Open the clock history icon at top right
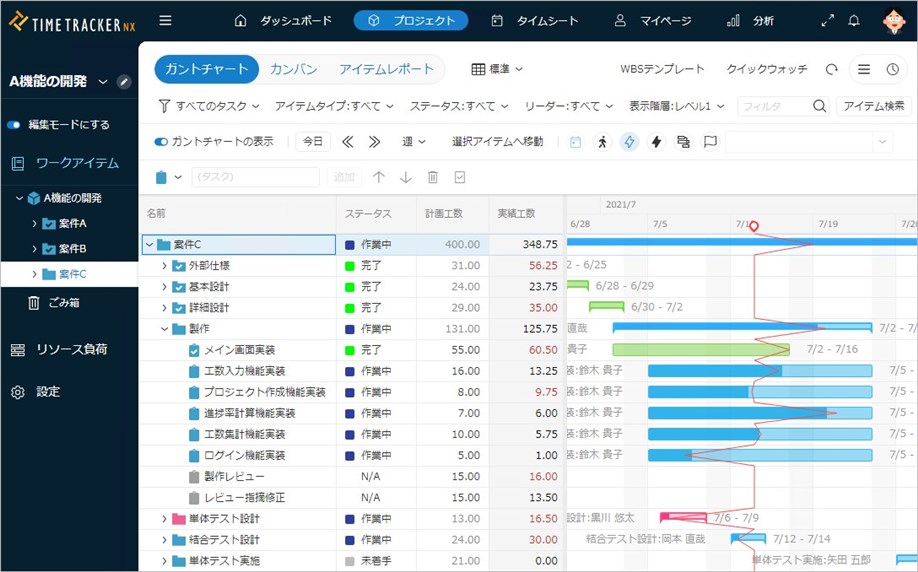Image resolution: width=918 pixels, height=572 pixels. click(x=892, y=70)
